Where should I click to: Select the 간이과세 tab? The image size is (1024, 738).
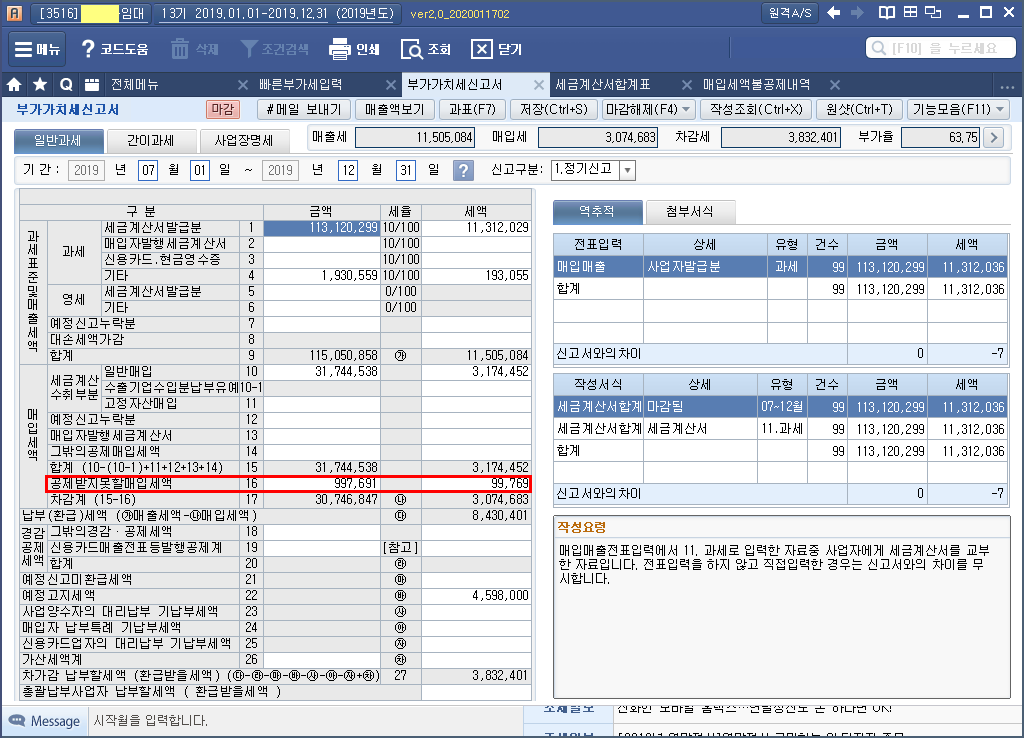click(x=151, y=140)
